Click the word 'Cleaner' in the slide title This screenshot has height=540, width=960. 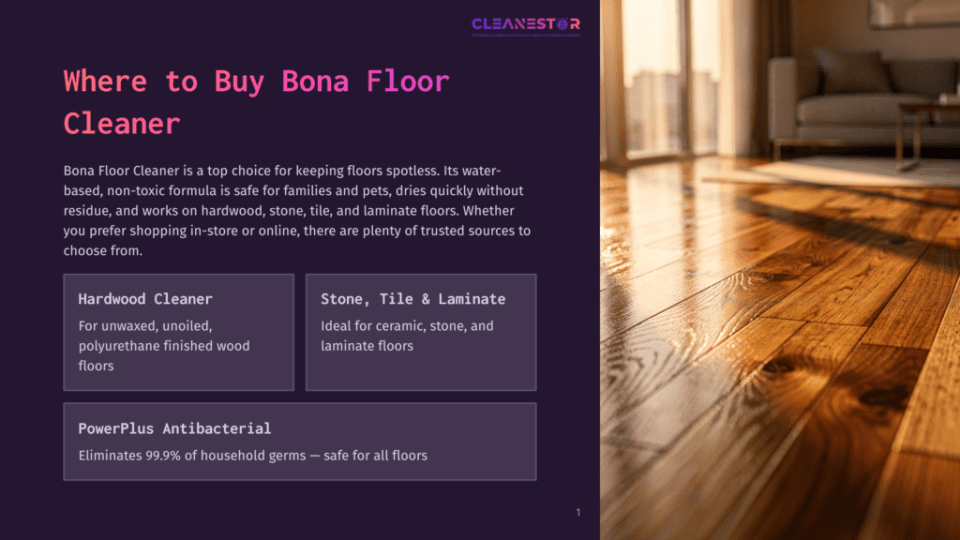tap(122, 123)
